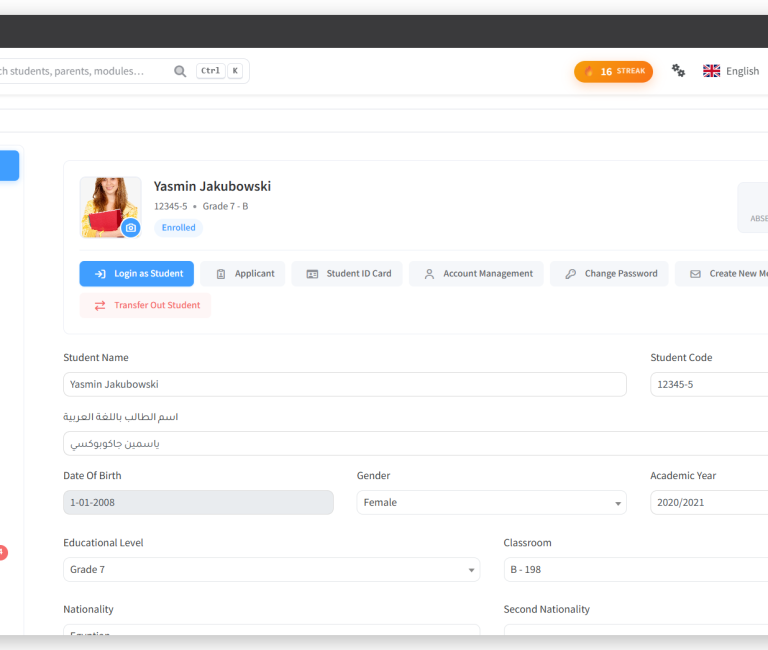768x650 pixels.
Task: Open Account Management
Action: (476, 274)
